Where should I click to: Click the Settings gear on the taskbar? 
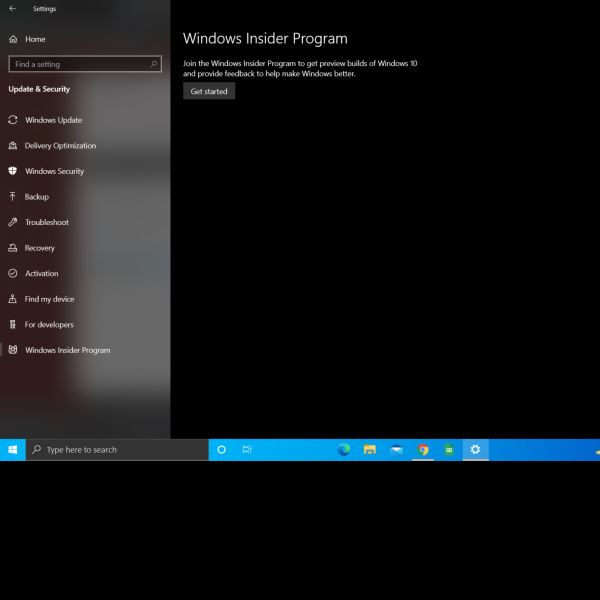click(475, 450)
